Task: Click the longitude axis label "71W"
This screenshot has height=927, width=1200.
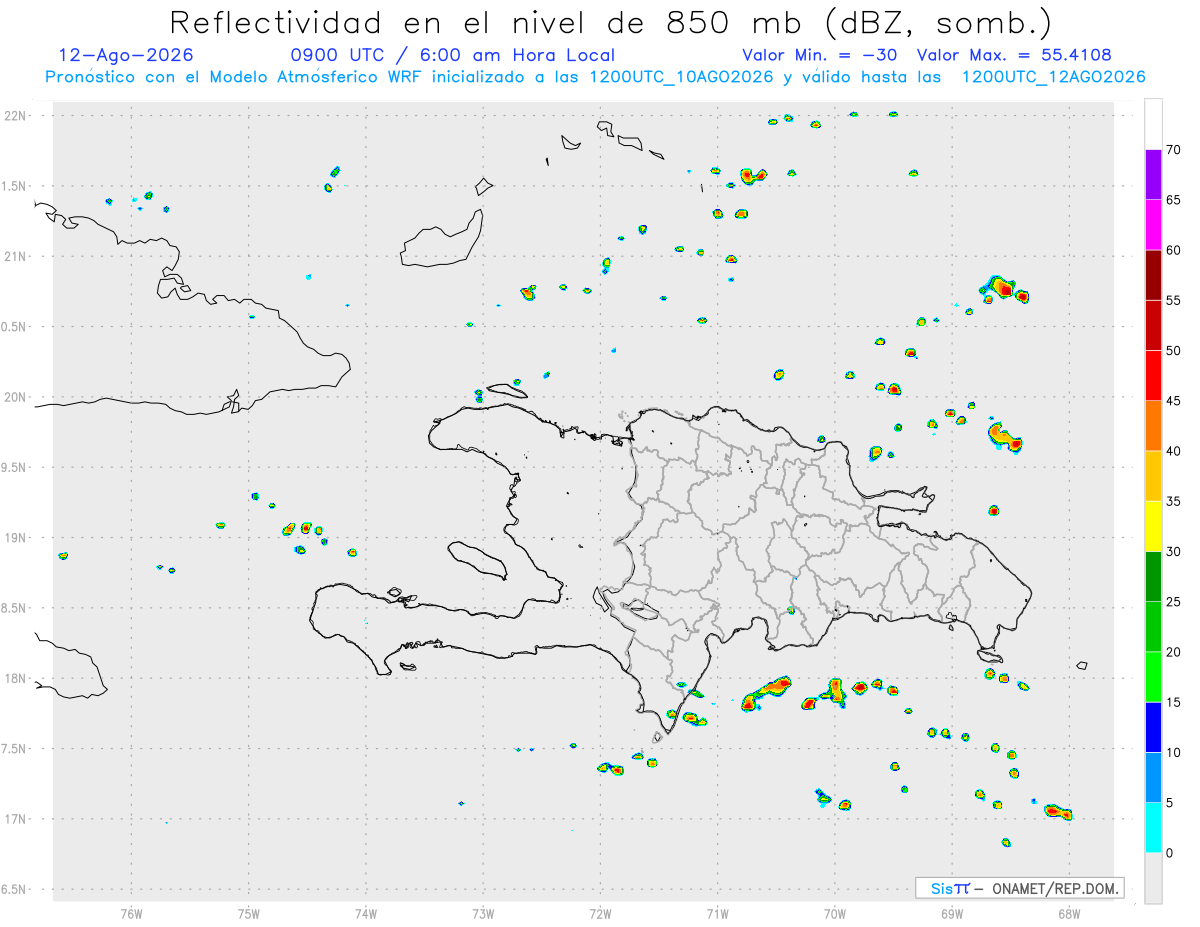Action: click(717, 913)
